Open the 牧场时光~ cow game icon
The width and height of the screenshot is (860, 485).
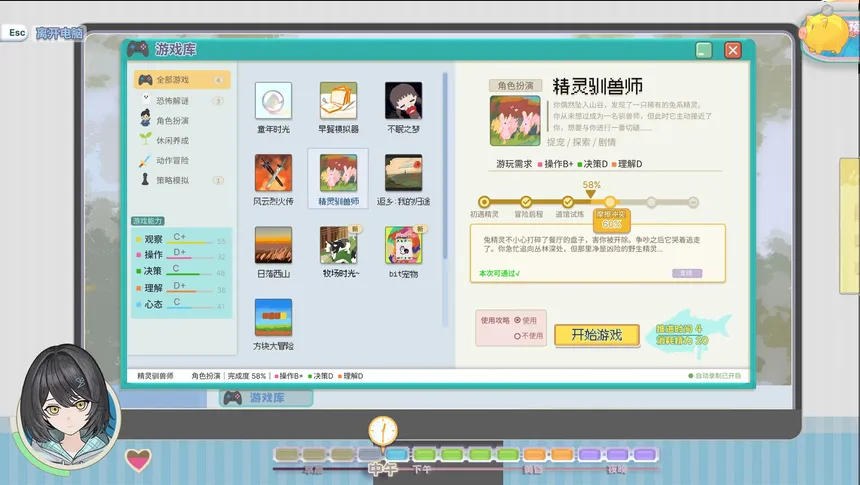pyautogui.click(x=338, y=245)
